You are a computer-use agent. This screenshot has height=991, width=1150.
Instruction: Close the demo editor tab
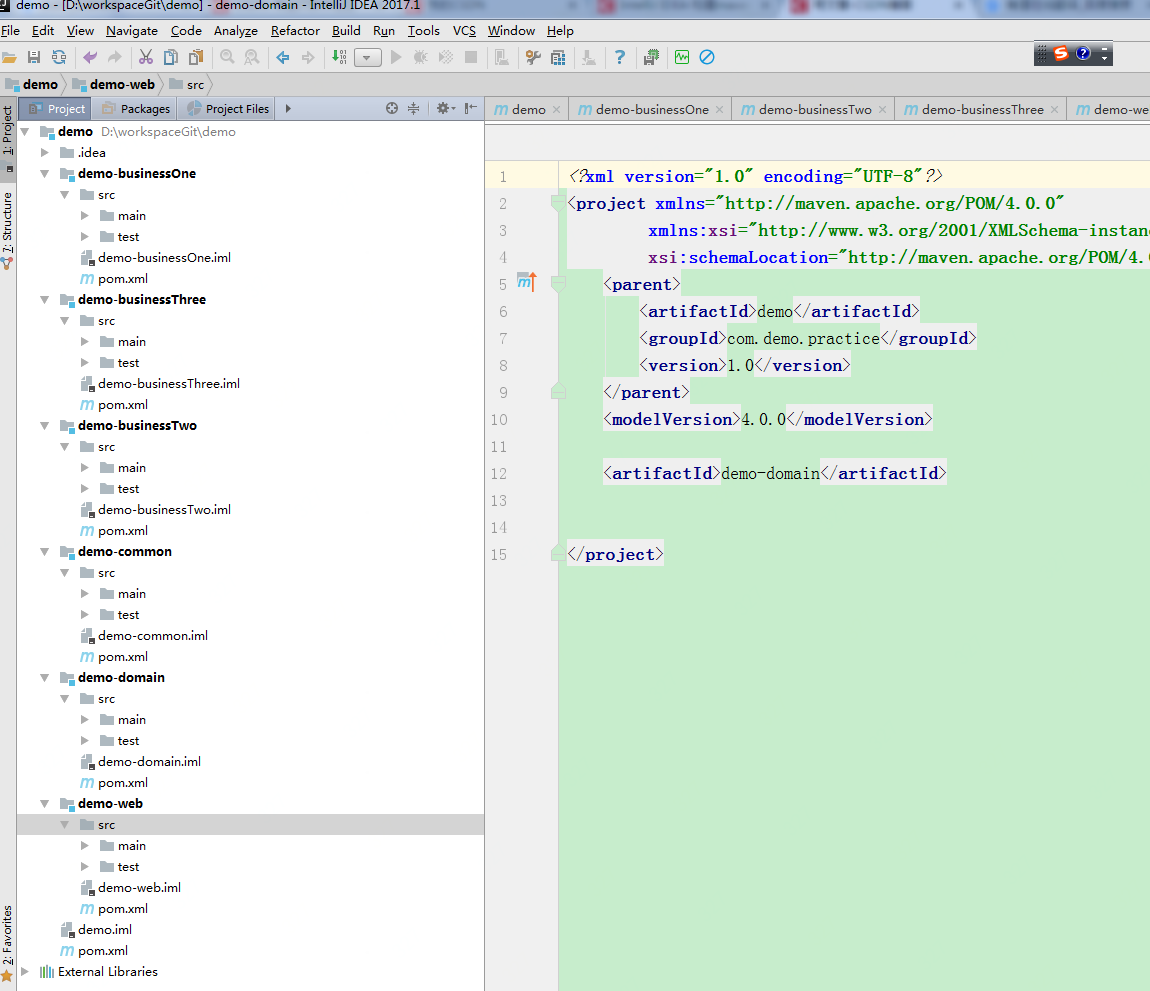click(557, 110)
